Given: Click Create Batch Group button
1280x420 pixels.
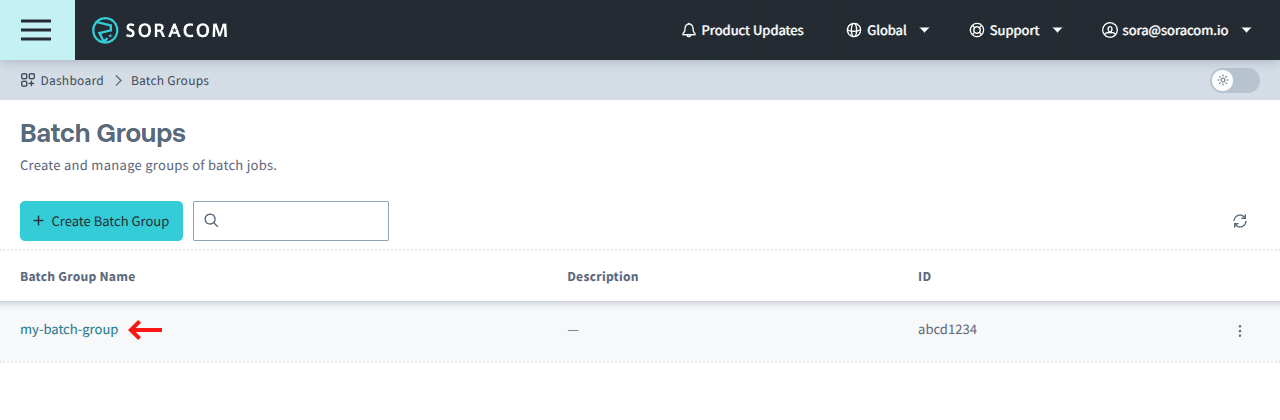Looking at the screenshot, I should pos(101,221).
